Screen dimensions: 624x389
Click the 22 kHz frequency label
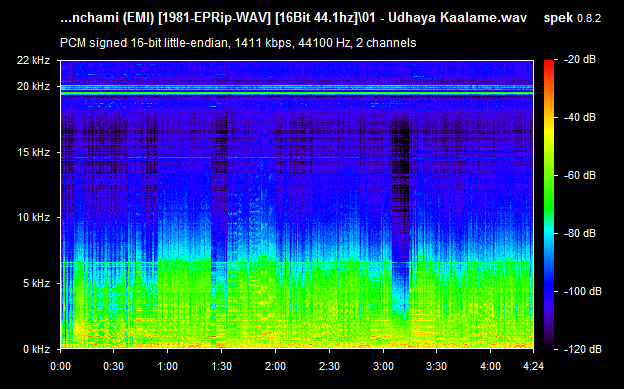[x=33, y=61]
